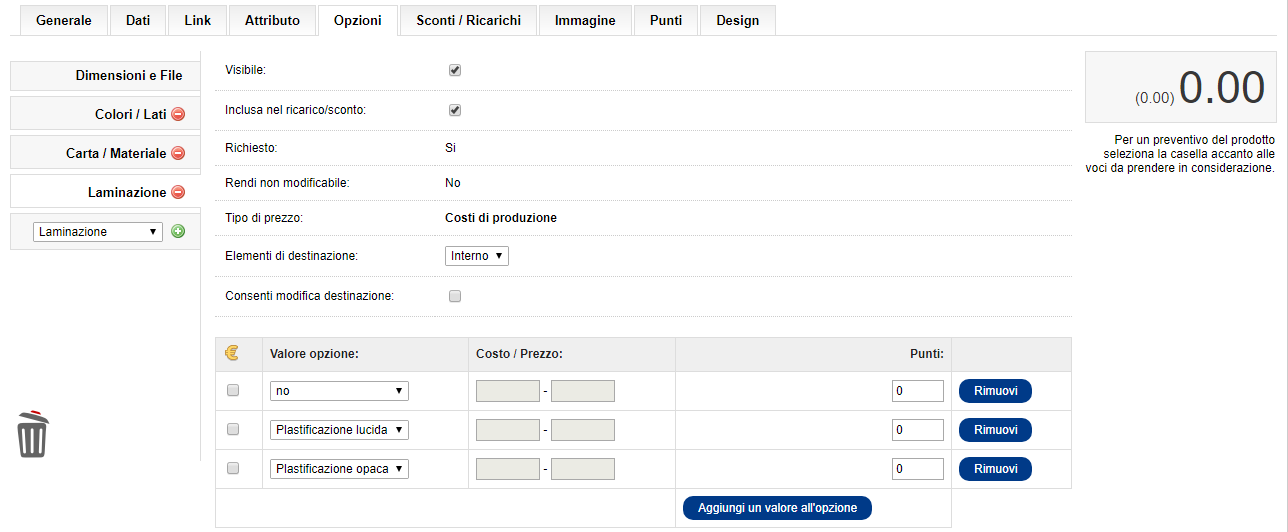1288x532 pixels.
Task: Click the trash can icon
Action: pos(33,434)
